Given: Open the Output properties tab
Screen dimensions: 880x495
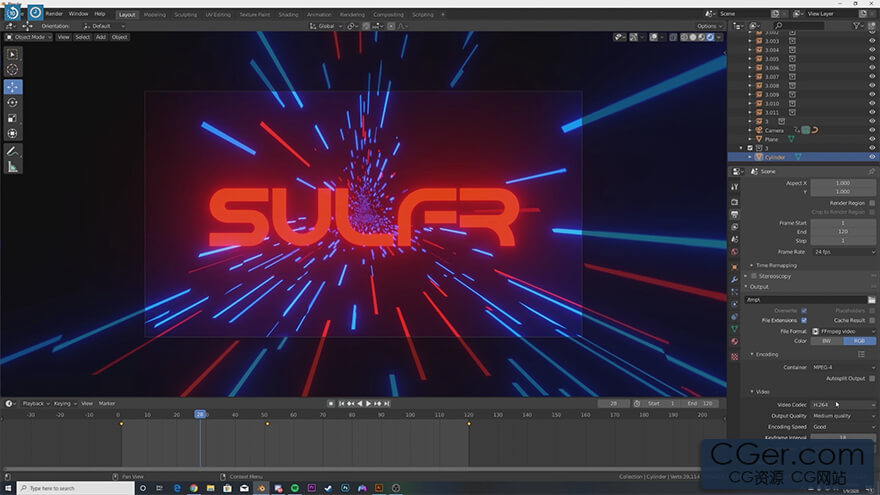Looking at the screenshot, I should 735,214.
